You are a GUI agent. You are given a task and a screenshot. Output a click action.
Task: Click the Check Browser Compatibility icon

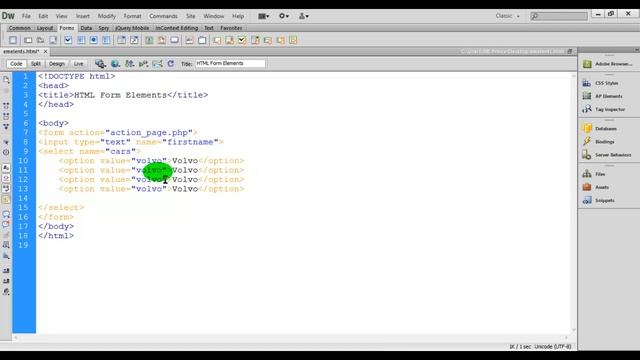157,64
